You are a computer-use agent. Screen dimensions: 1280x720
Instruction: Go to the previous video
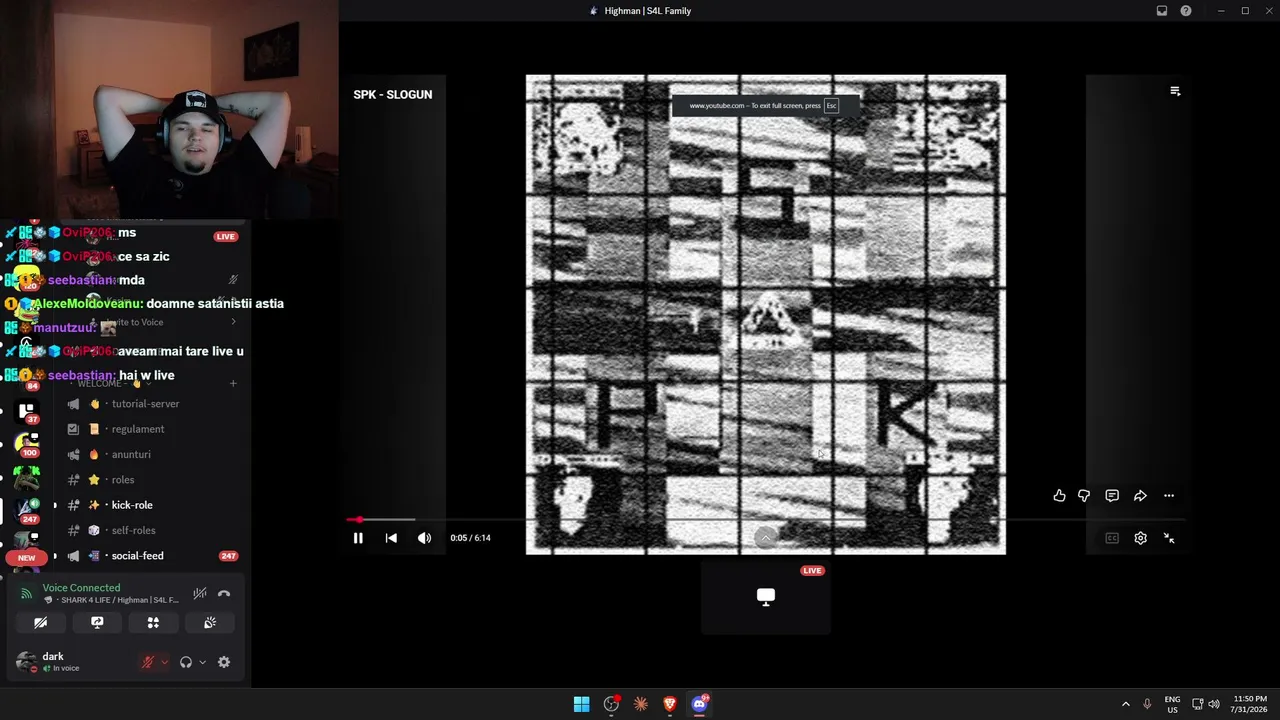(x=391, y=538)
